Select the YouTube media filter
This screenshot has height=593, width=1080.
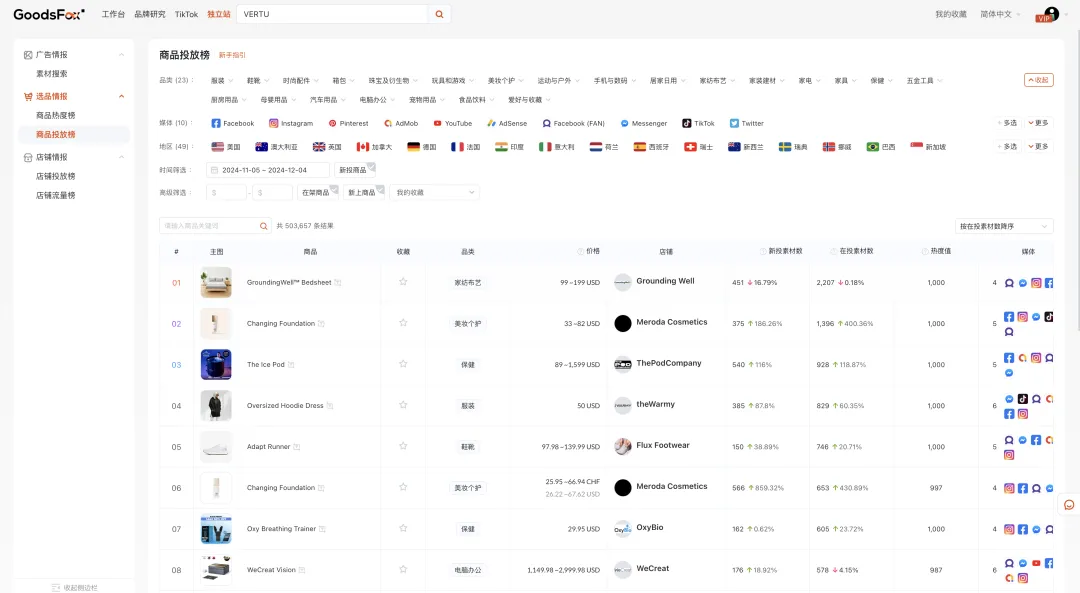453,123
